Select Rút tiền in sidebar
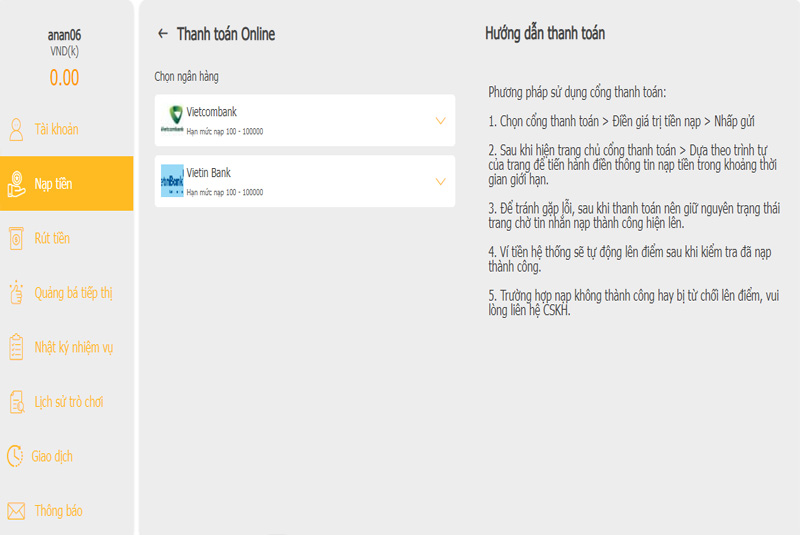This screenshot has width=800, height=535. click(x=52, y=239)
